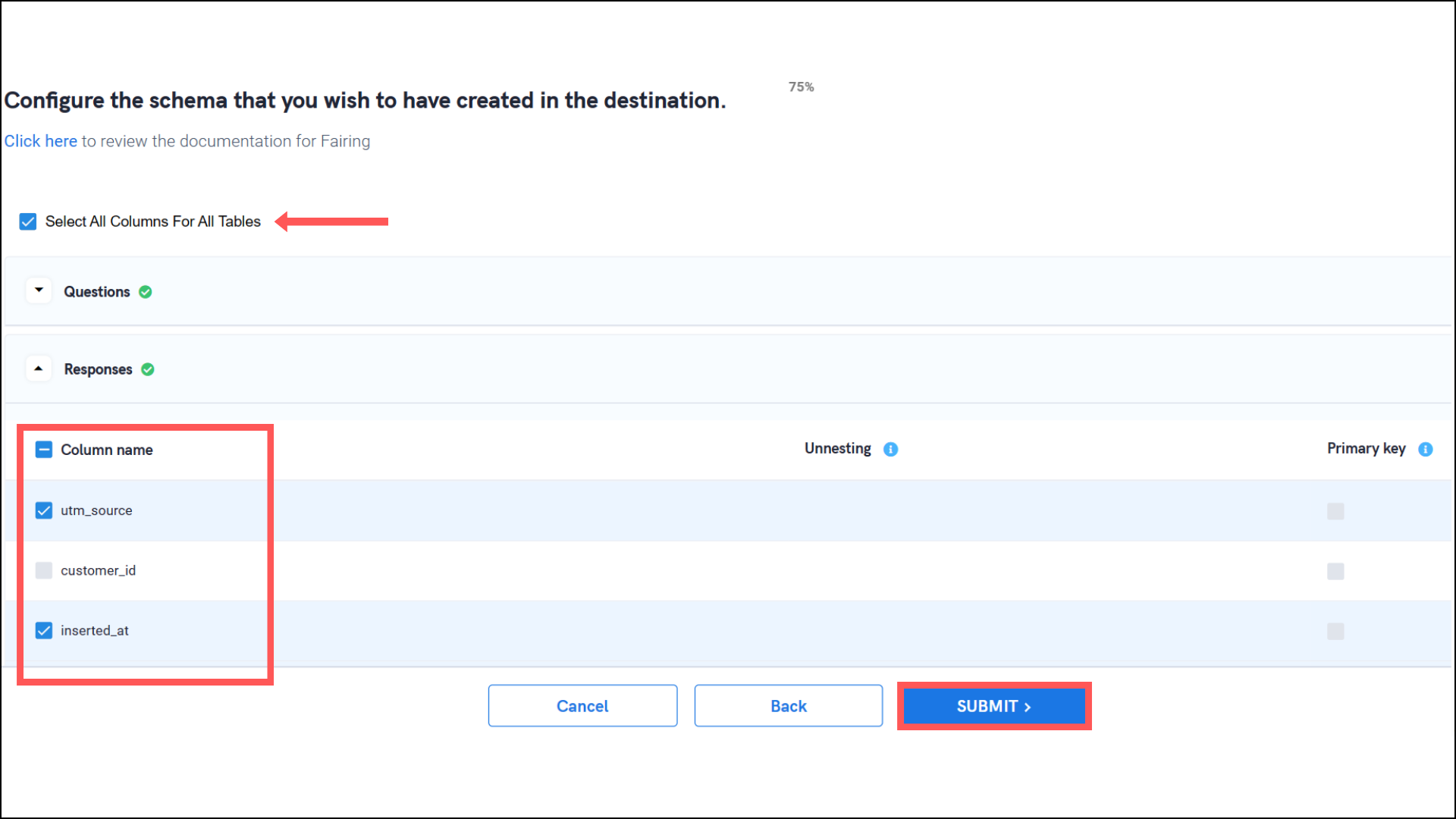The width and height of the screenshot is (1456, 819).
Task: Click the Submit button
Action: tap(993, 706)
